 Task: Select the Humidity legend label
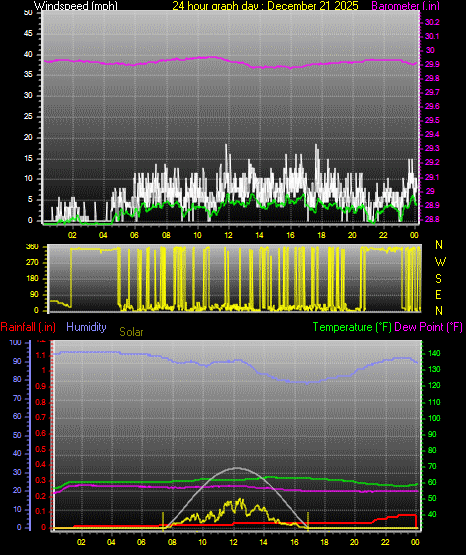86,327
